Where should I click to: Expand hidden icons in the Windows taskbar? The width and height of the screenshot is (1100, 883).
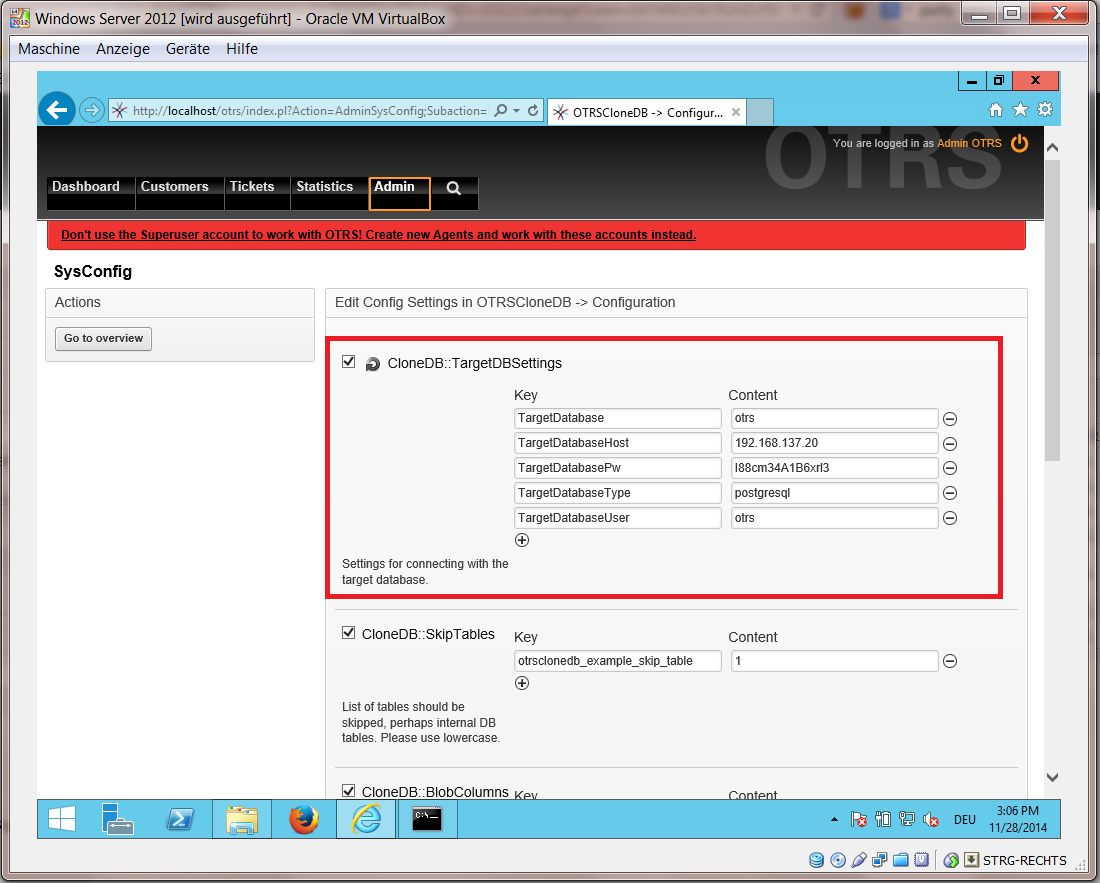(x=834, y=818)
